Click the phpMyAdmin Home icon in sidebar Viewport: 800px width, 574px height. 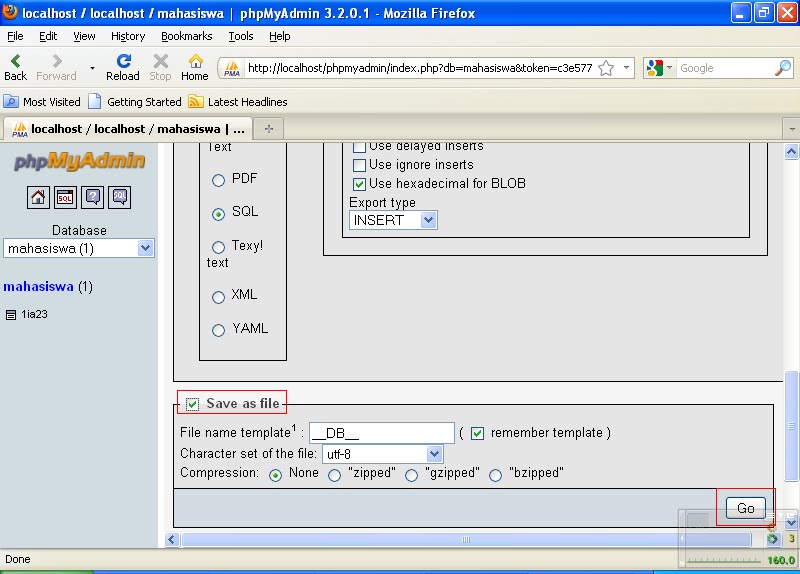(x=38, y=197)
